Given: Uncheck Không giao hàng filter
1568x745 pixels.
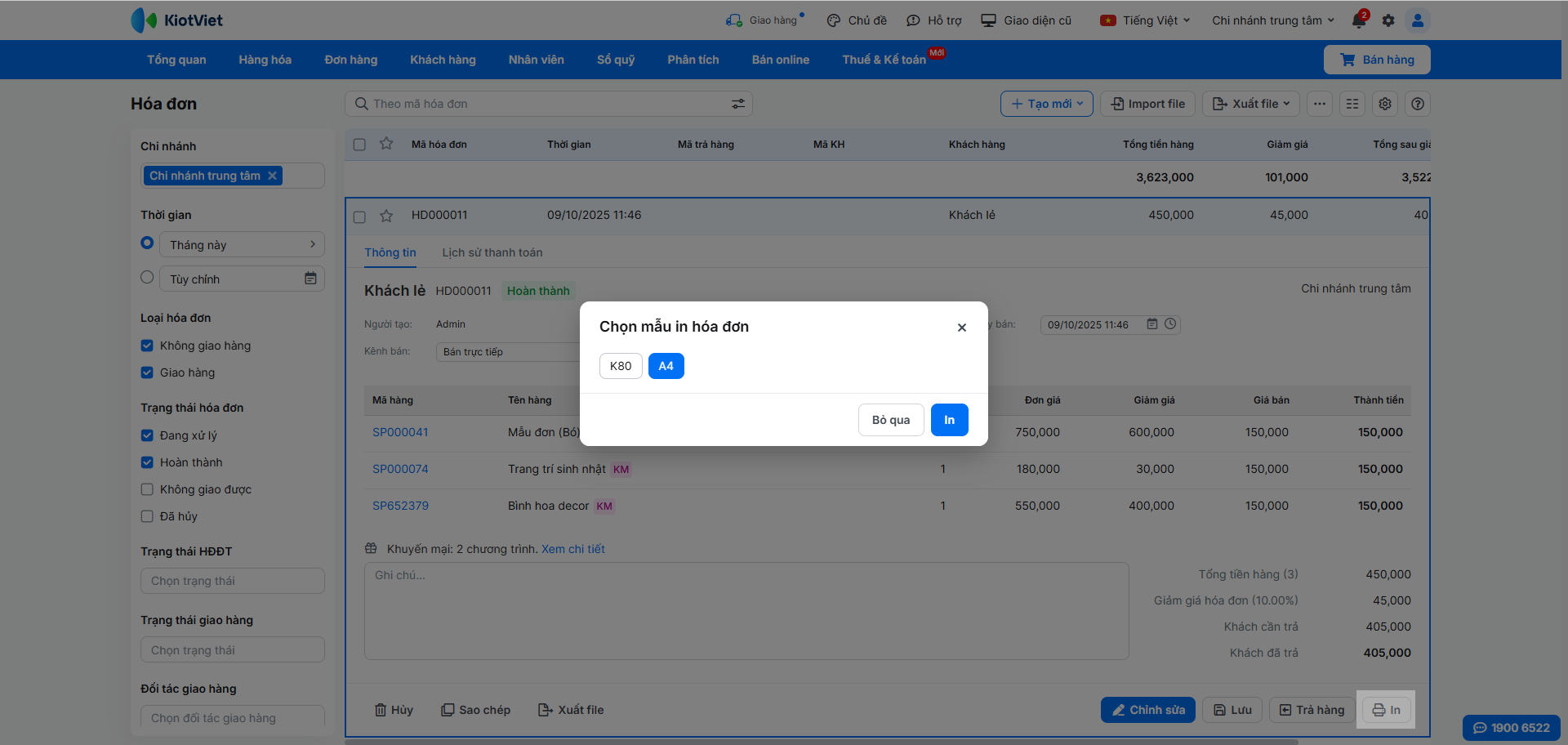Looking at the screenshot, I should coord(147,346).
